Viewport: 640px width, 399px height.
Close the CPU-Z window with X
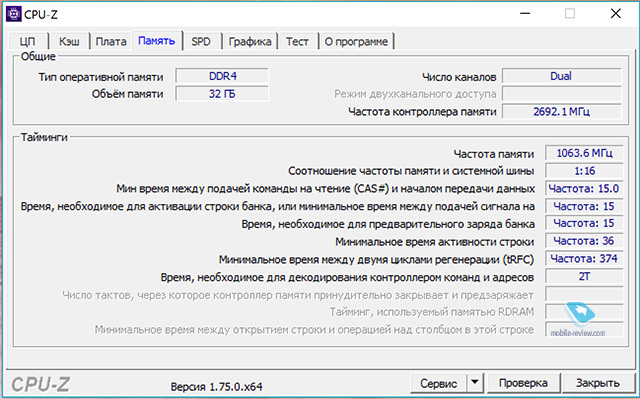[x=616, y=13]
